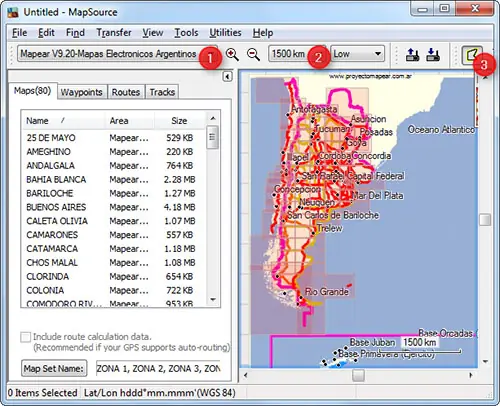
Task: Click the Zoom In magnifier icon
Action: (x=232, y=54)
